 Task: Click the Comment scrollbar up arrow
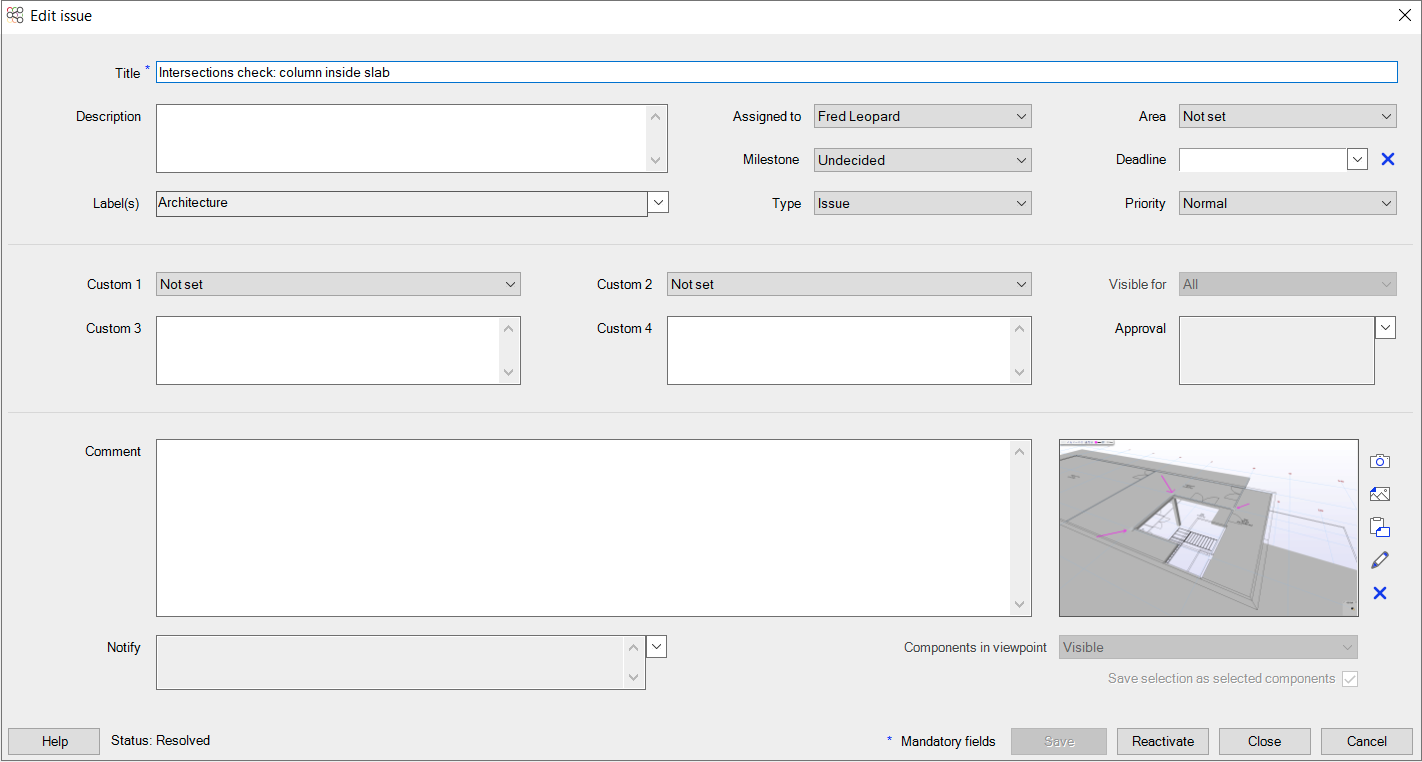(1020, 452)
